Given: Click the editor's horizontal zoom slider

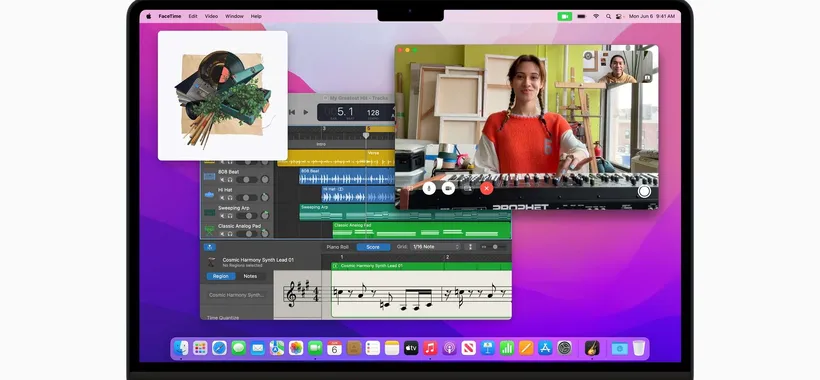Looking at the screenshot, I should pyautogui.click(x=495, y=247).
